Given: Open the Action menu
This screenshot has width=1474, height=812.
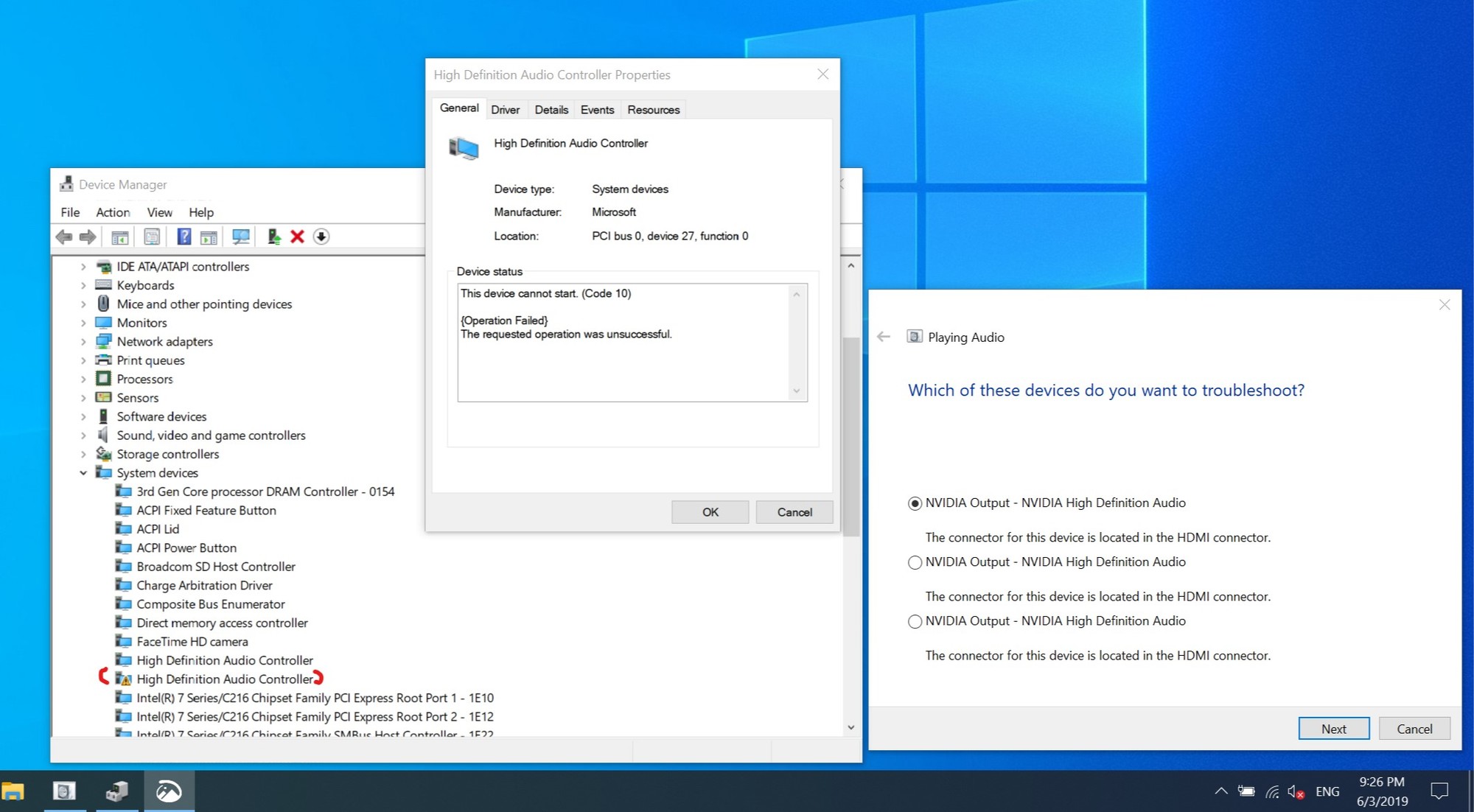Looking at the screenshot, I should point(113,212).
